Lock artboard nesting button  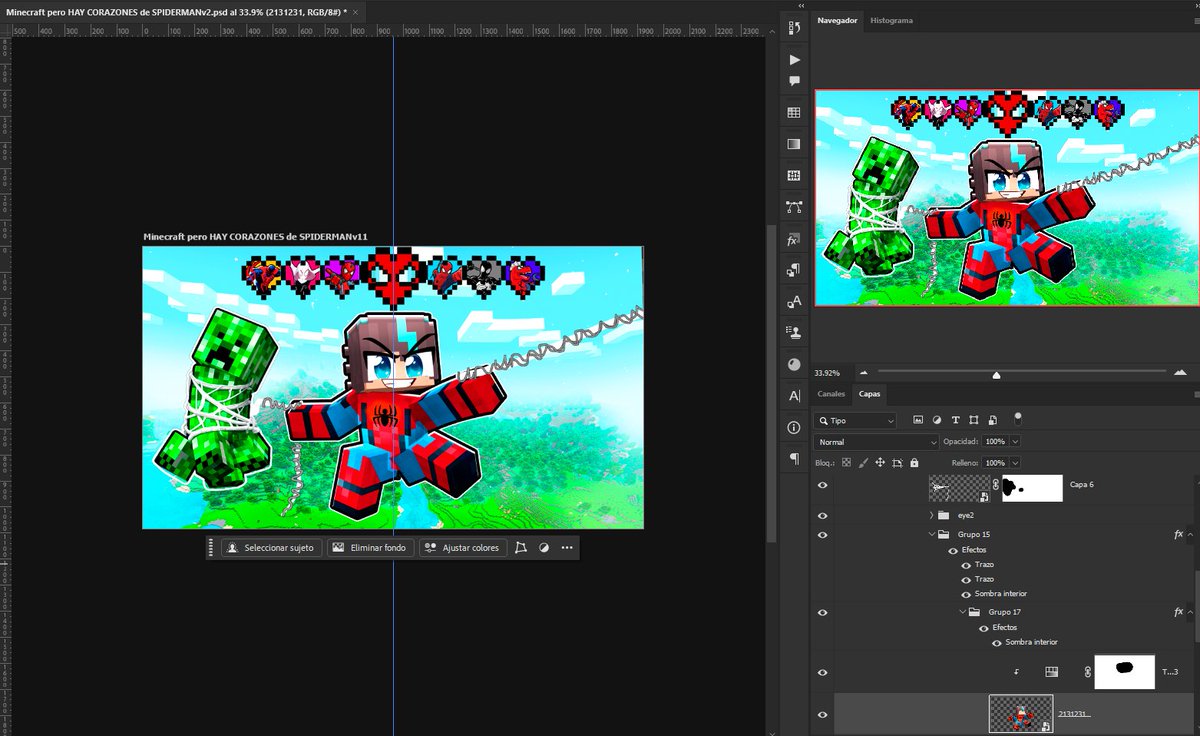(x=897, y=463)
